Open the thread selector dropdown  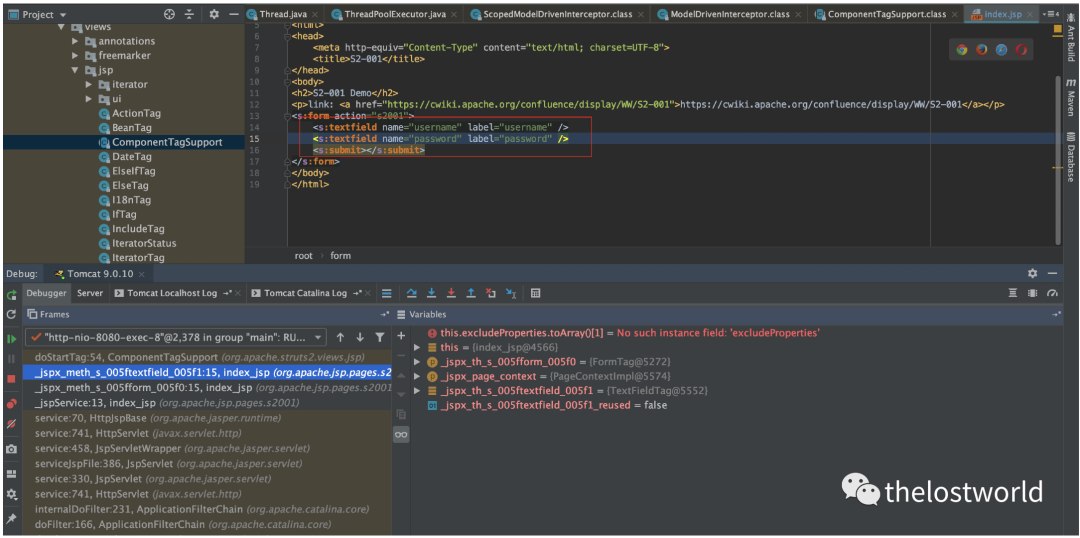point(318,337)
